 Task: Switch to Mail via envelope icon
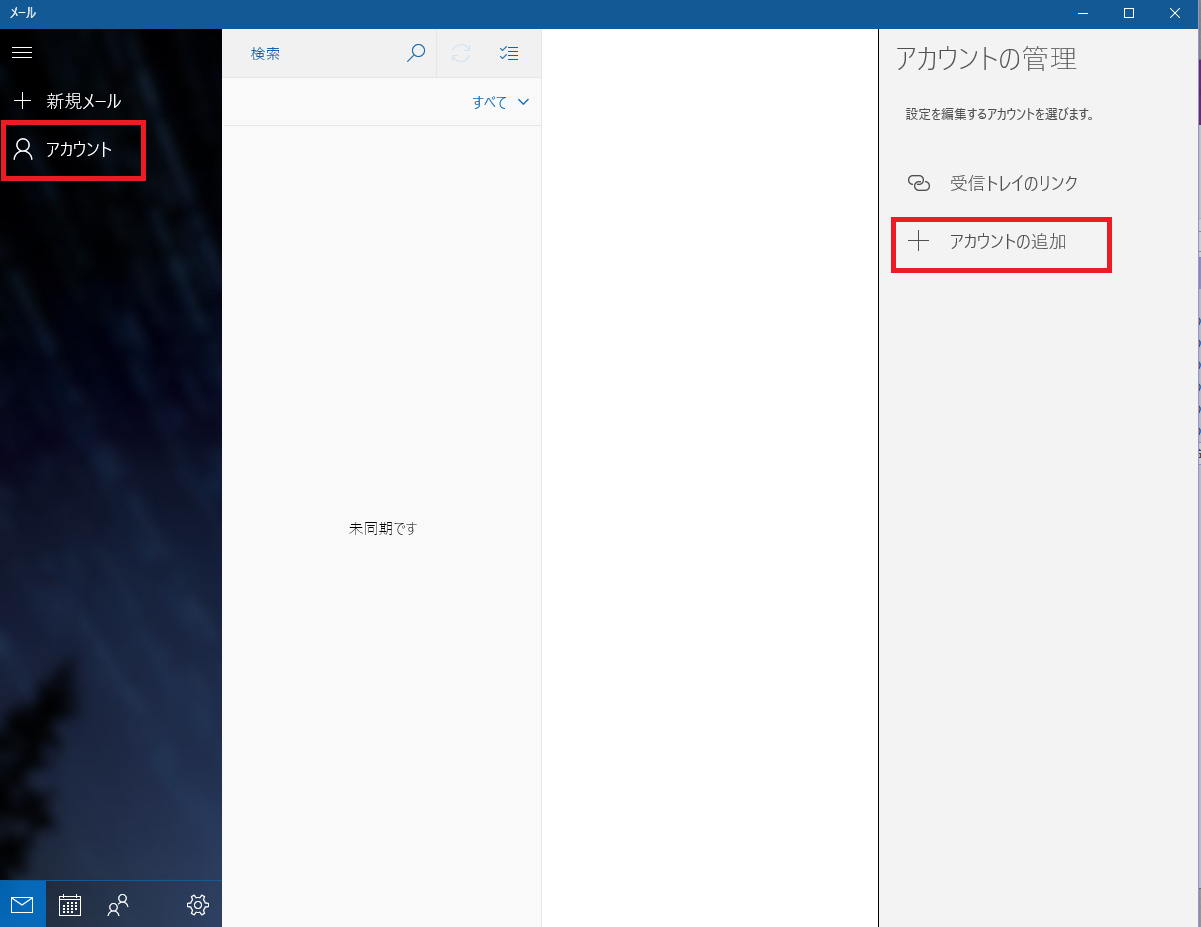[22, 905]
